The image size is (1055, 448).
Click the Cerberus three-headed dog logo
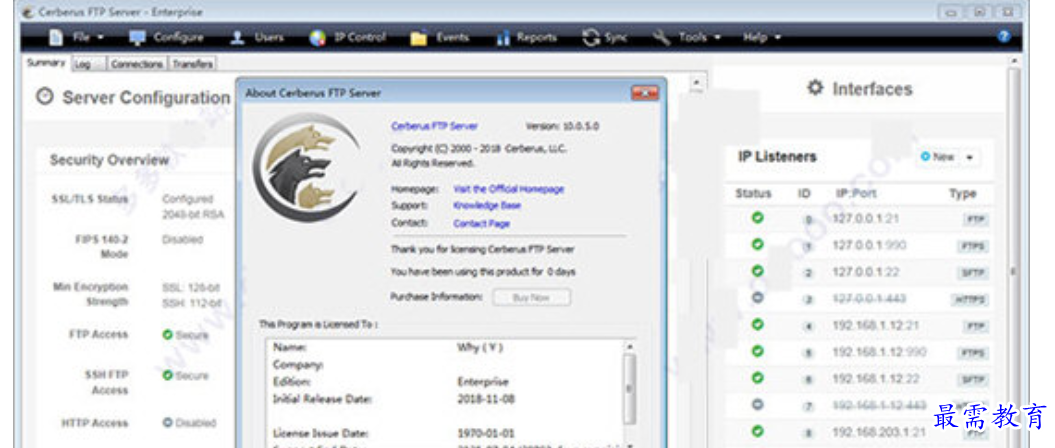point(306,167)
